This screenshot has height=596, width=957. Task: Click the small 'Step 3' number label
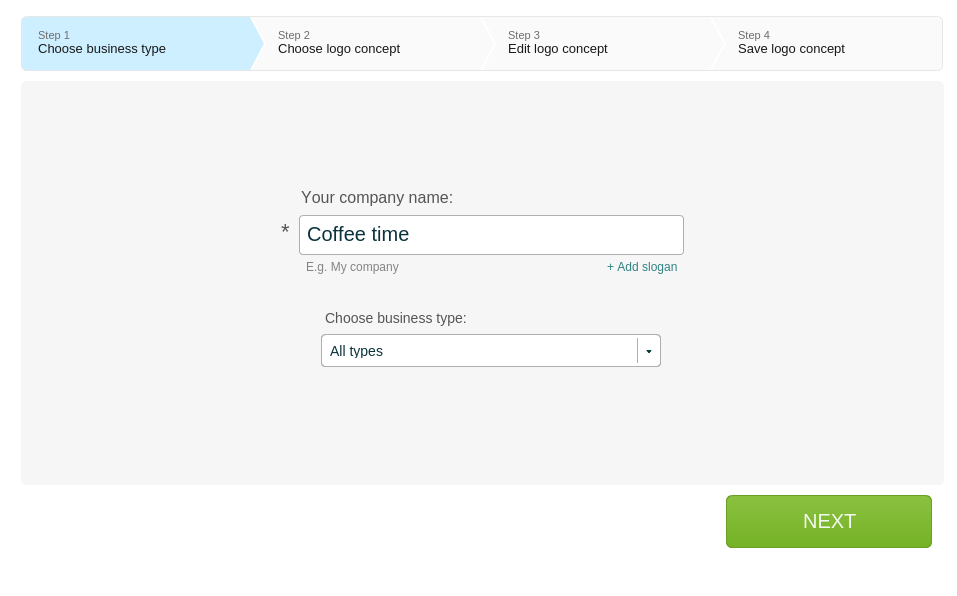pos(524,35)
